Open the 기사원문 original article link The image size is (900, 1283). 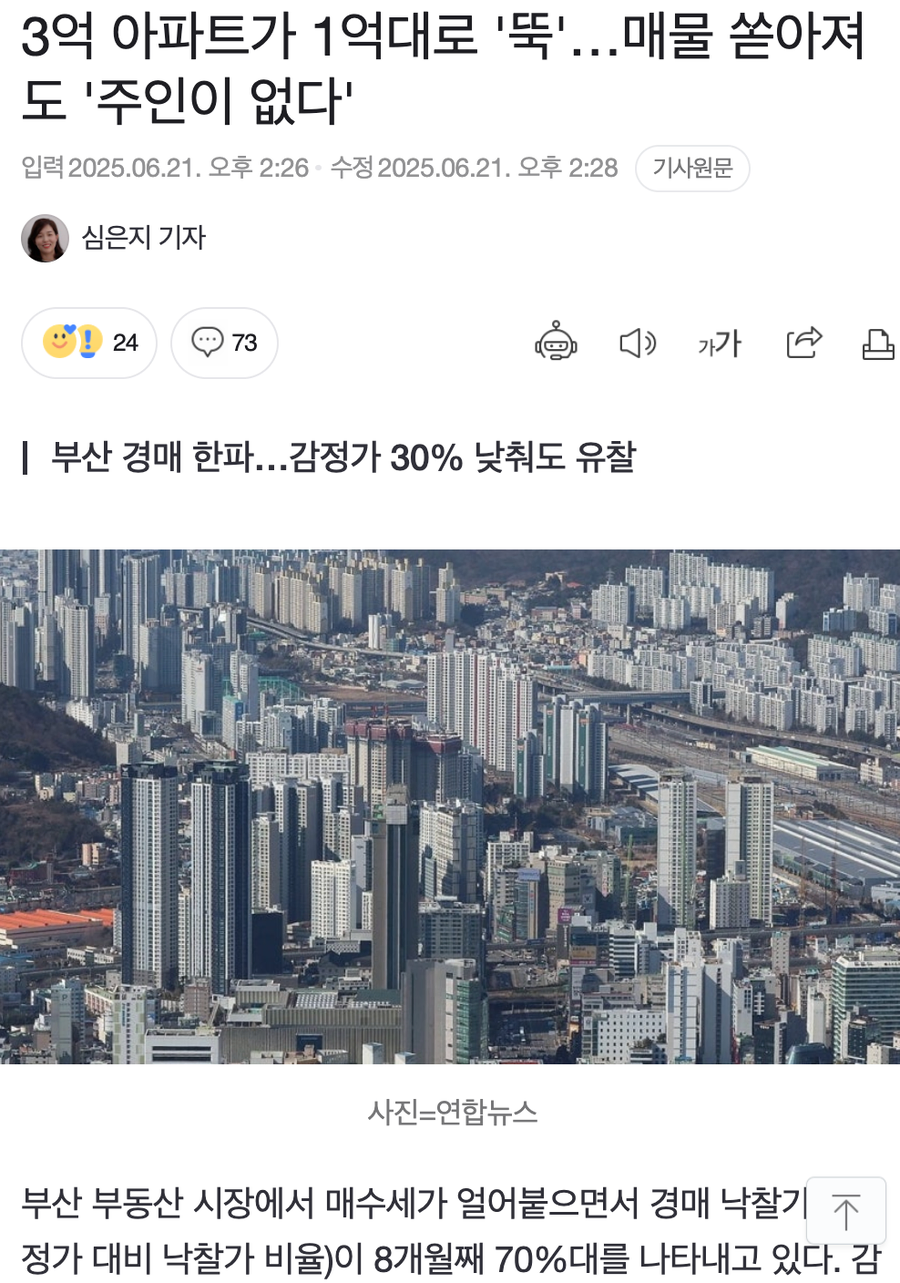(x=692, y=168)
